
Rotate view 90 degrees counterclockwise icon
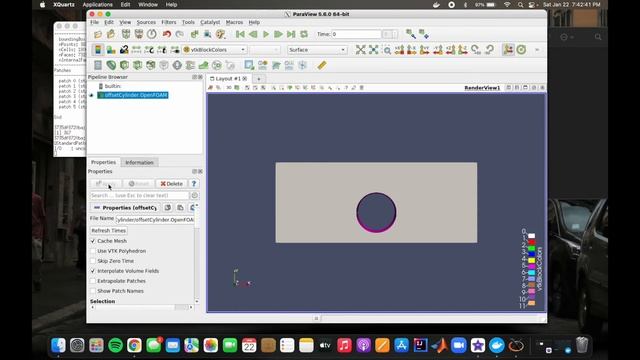[x=489, y=50]
